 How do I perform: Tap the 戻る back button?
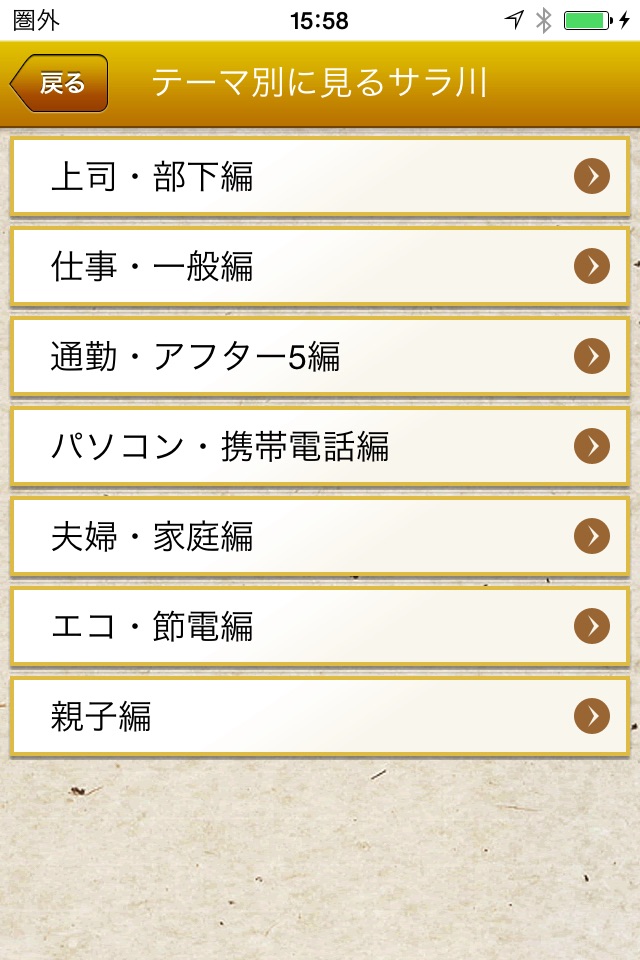60,84
